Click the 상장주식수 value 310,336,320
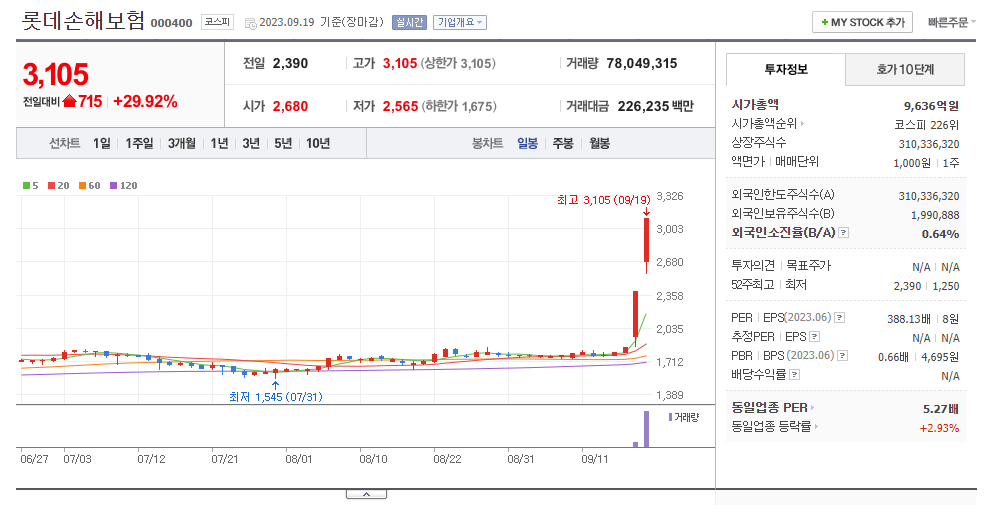This screenshot has width=986, height=505. (x=929, y=144)
